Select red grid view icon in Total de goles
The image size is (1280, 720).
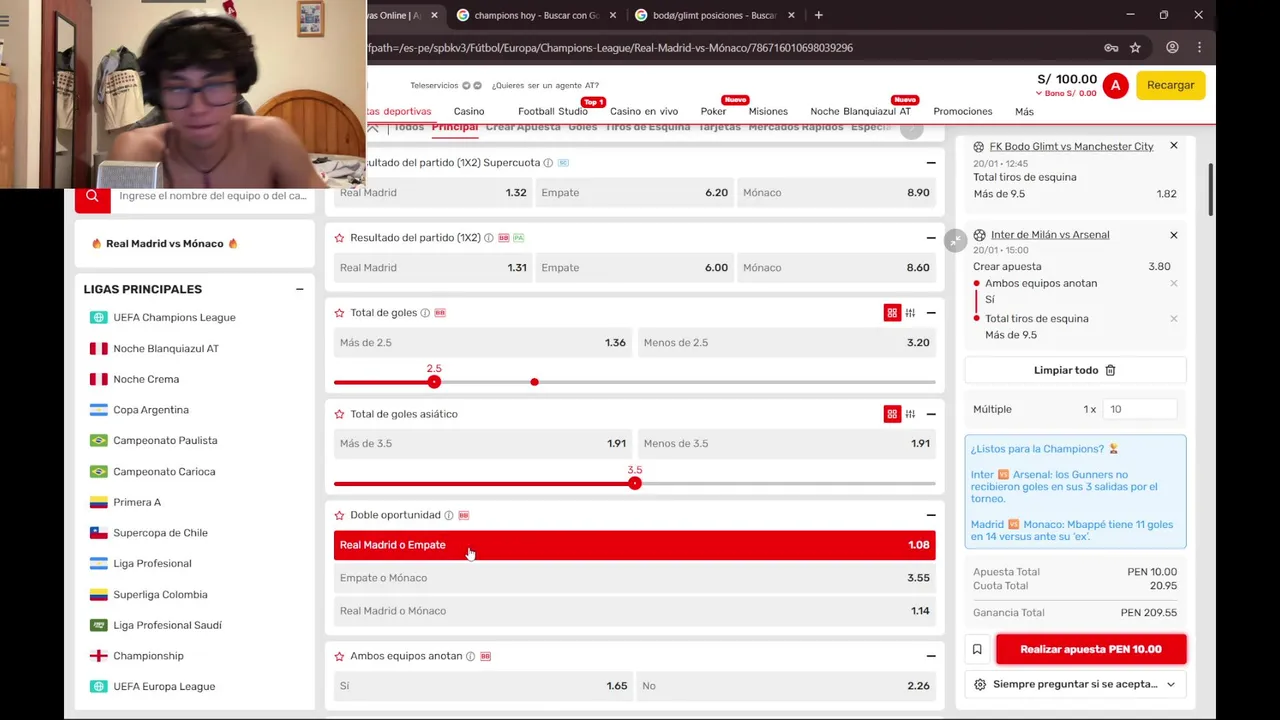coord(892,313)
